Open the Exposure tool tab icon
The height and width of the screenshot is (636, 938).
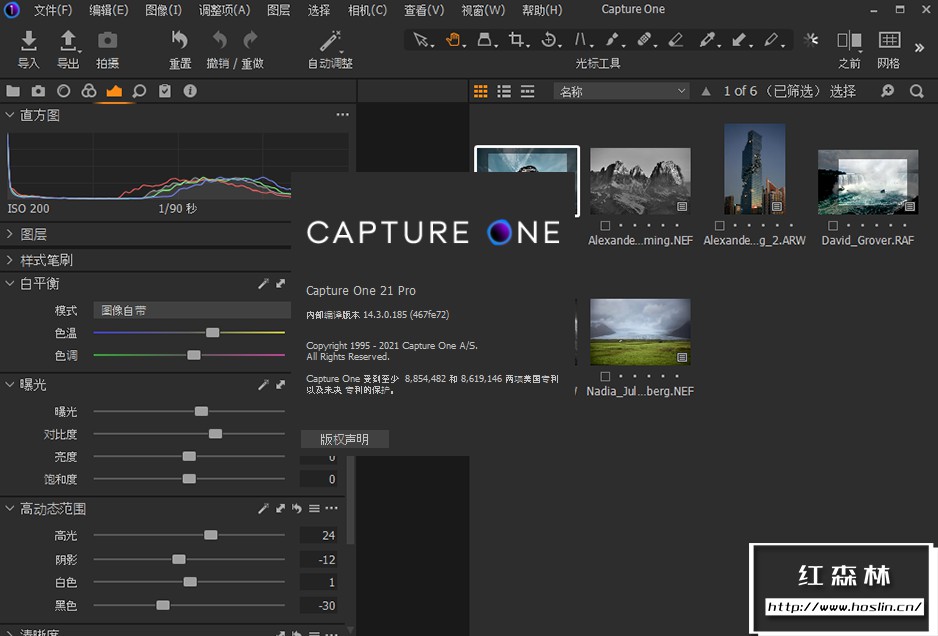click(x=114, y=91)
